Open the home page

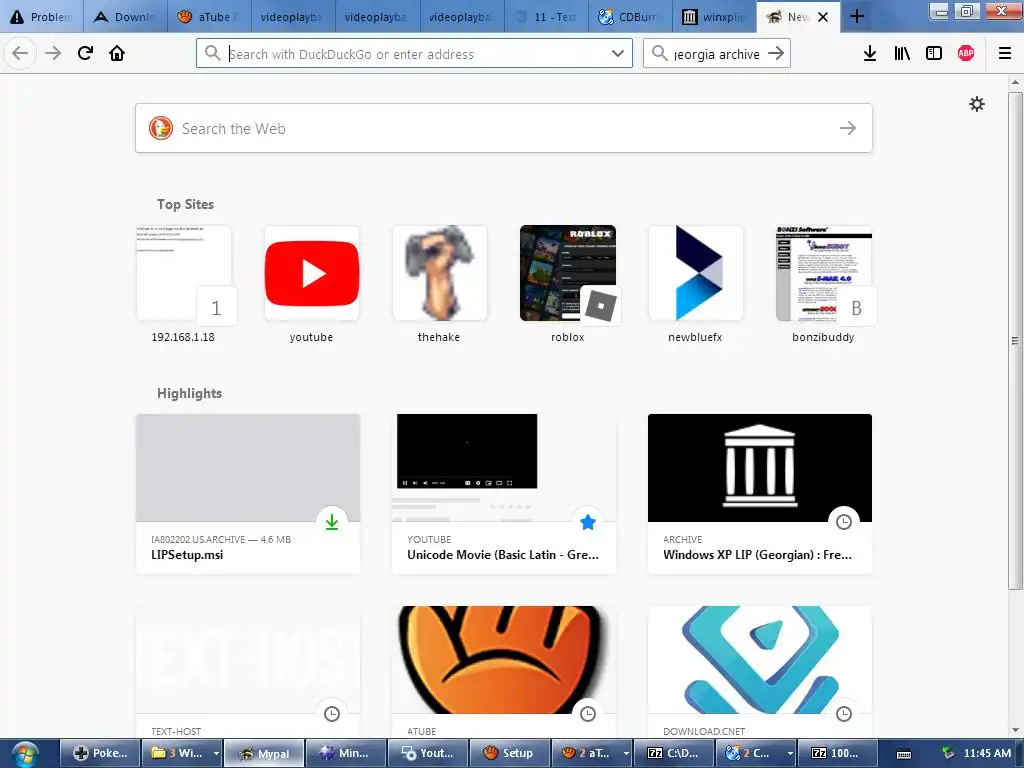(117, 54)
